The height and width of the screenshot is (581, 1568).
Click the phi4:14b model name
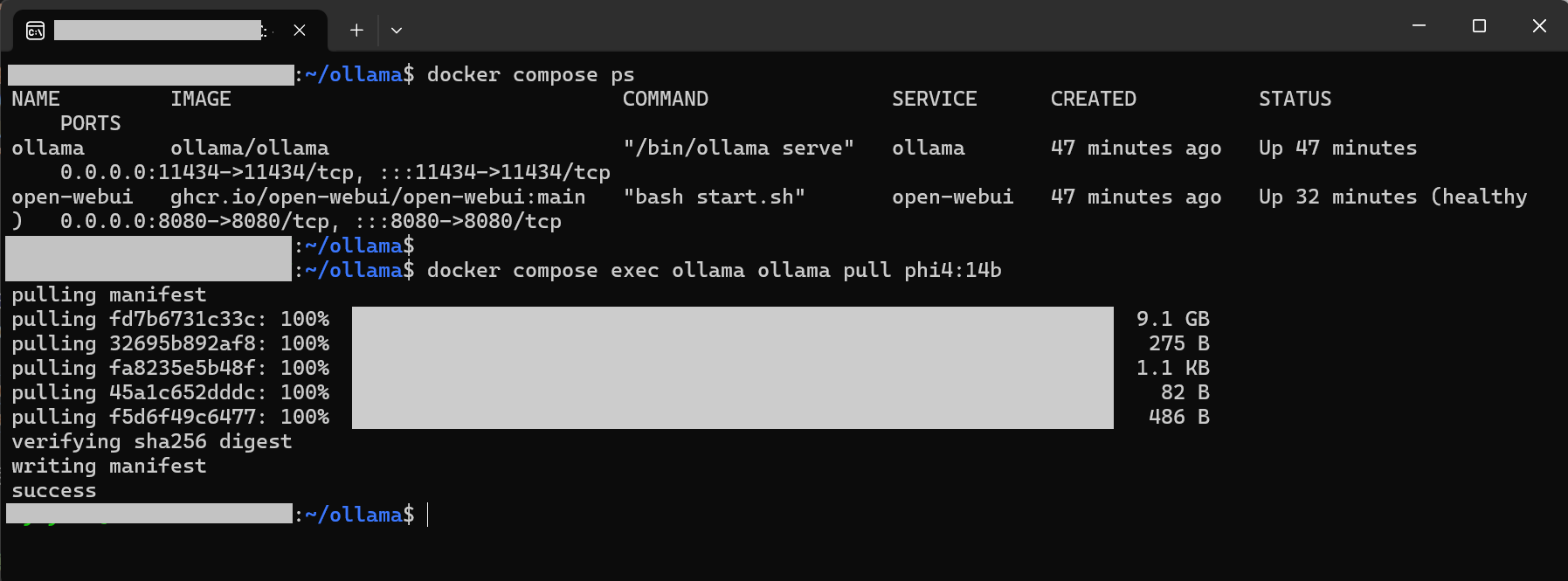pyautogui.click(x=952, y=270)
